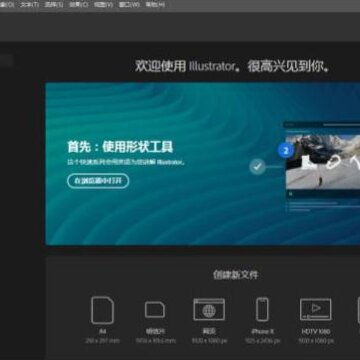The height and width of the screenshot is (360, 360).
Task: Open the 视图(V) menu
Action: coord(103,5)
